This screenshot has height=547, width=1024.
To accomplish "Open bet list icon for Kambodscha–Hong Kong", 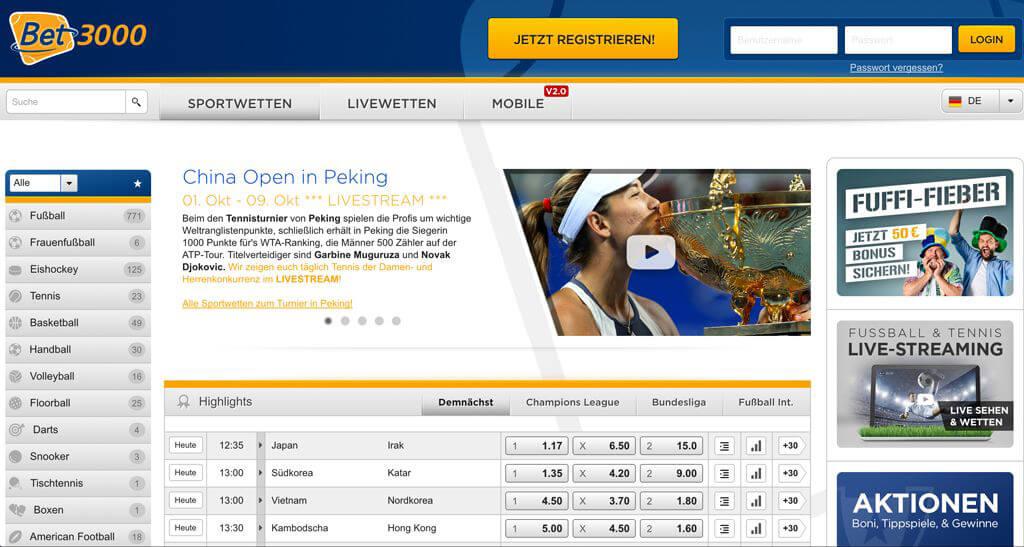I will coord(724,528).
